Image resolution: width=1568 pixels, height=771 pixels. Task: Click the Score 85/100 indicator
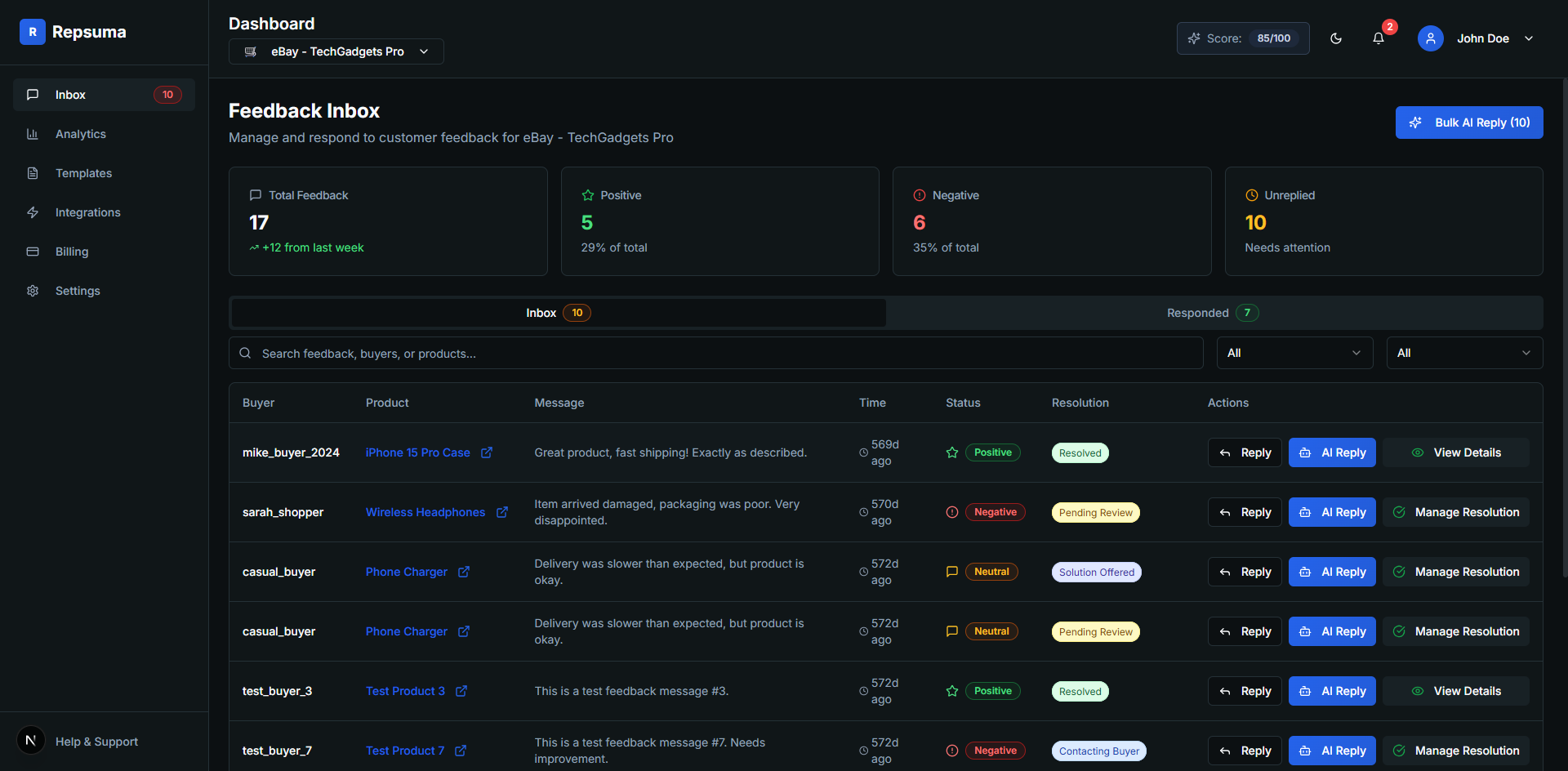pyautogui.click(x=1242, y=38)
